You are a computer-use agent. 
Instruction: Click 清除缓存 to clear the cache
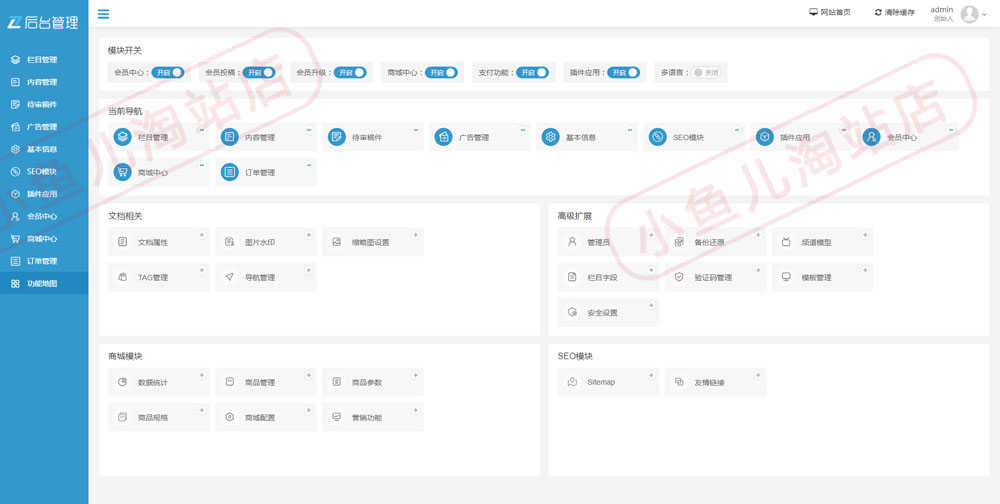click(x=895, y=12)
